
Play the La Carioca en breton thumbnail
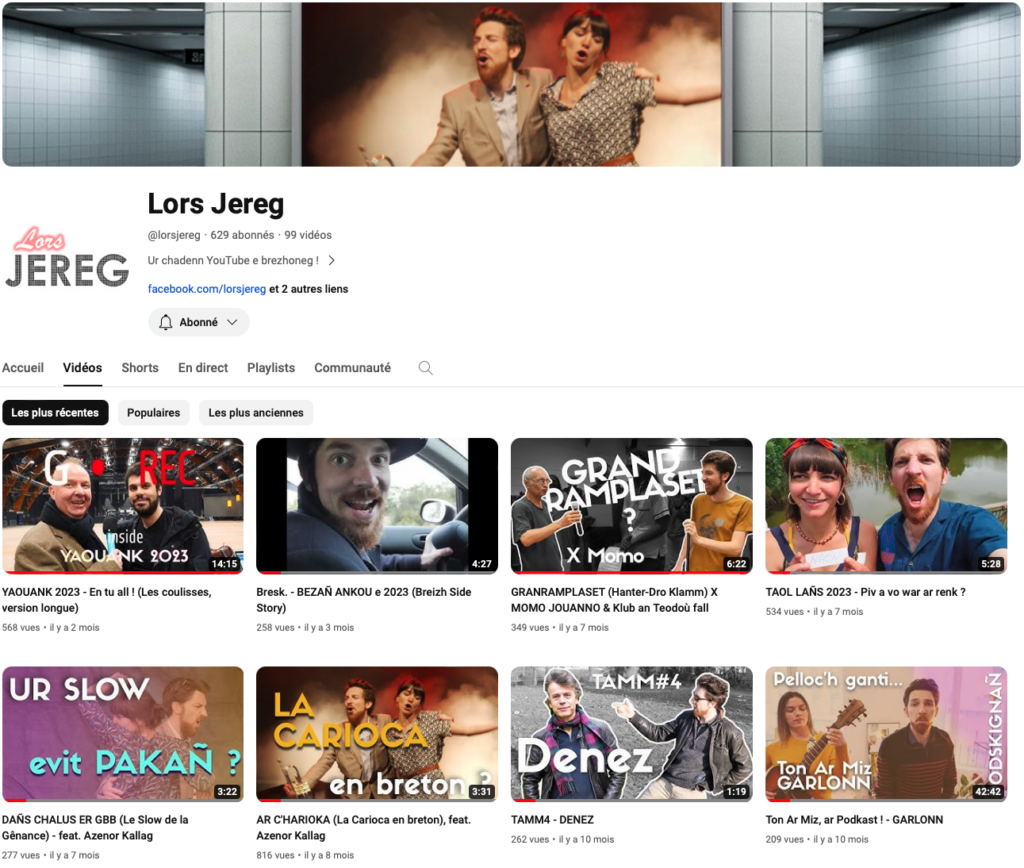tap(377, 733)
